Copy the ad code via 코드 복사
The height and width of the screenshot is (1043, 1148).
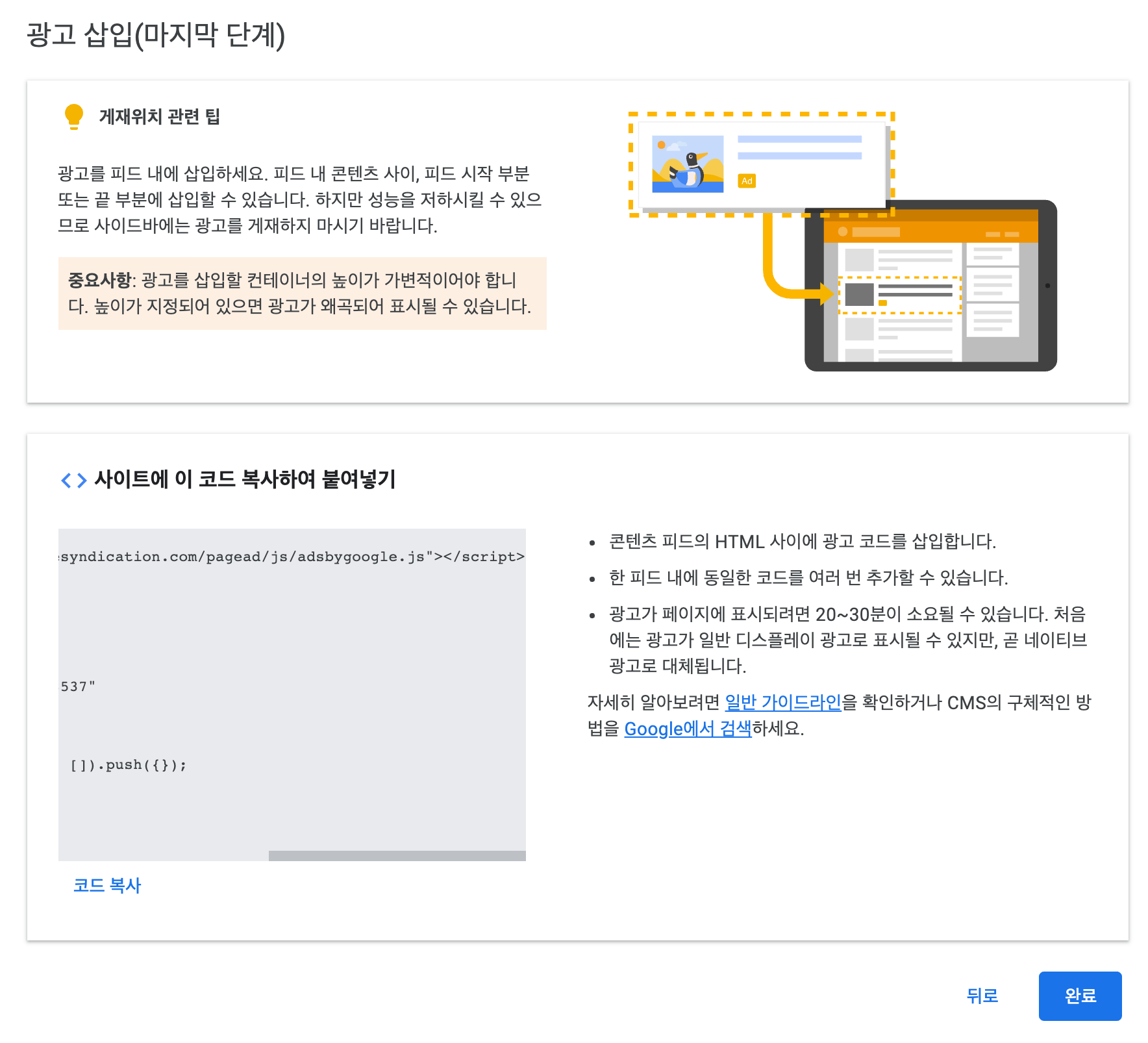(107, 885)
